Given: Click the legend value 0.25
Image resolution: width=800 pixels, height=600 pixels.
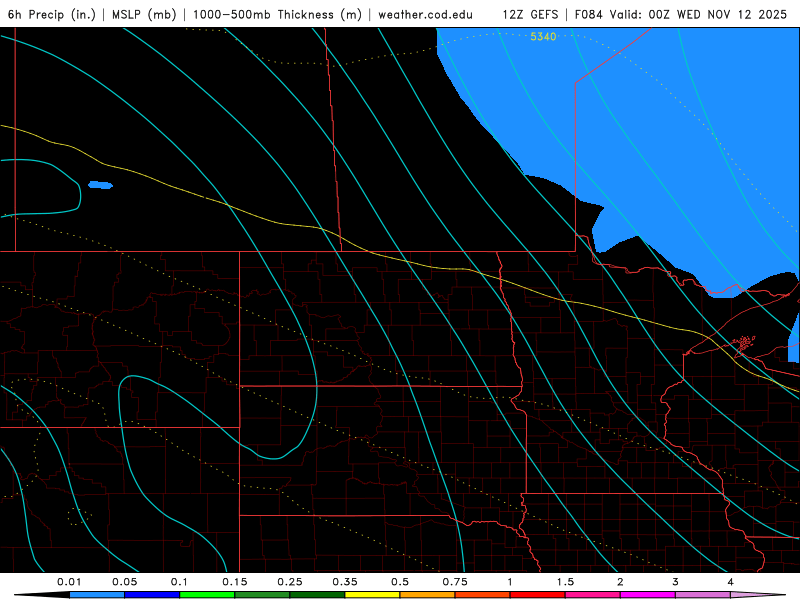Looking at the screenshot, I should click(290, 582).
